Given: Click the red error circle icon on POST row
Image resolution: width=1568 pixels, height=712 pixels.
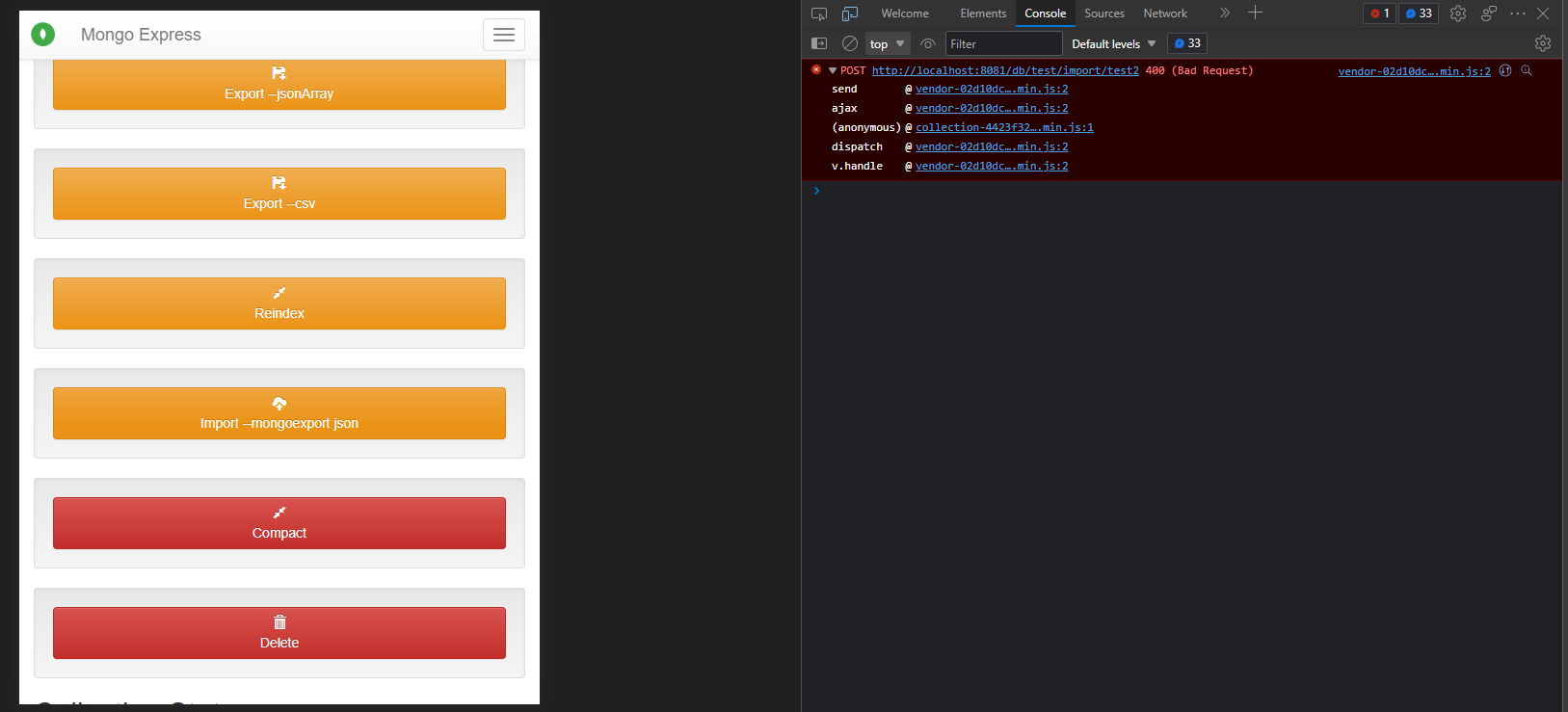Looking at the screenshot, I should (816, 69).
